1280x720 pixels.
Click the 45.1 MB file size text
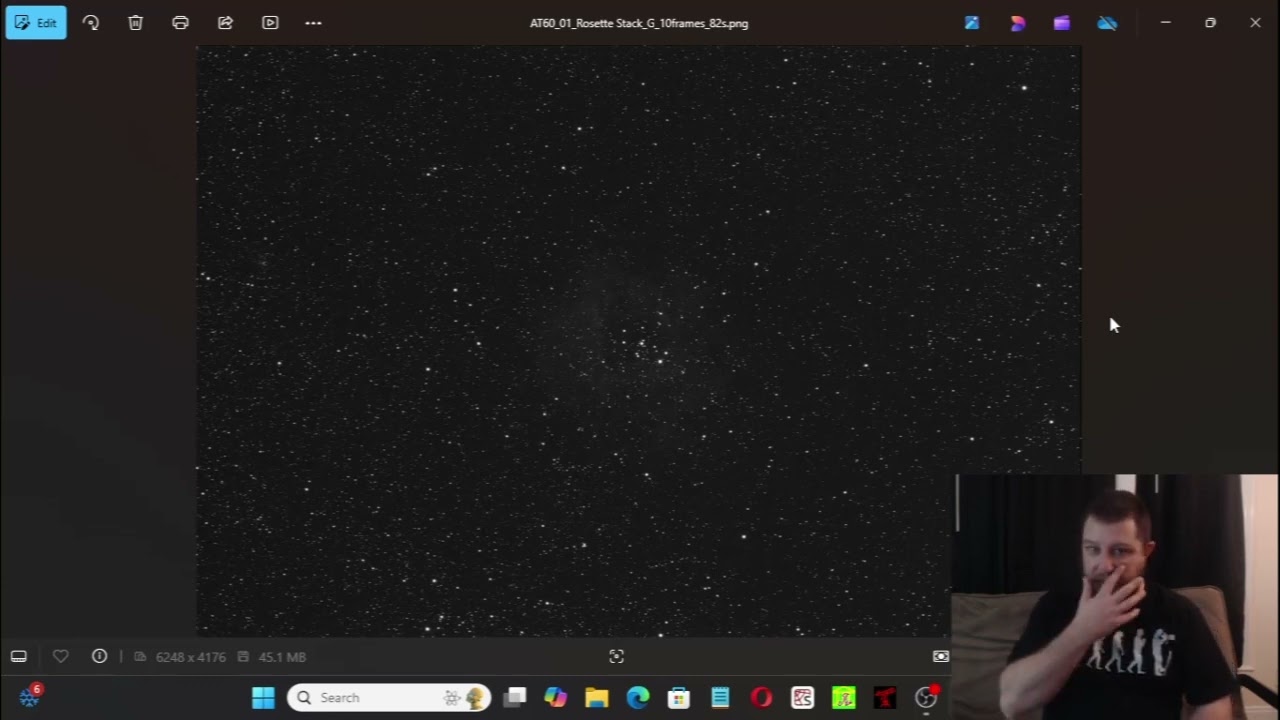tap(282, 657)
